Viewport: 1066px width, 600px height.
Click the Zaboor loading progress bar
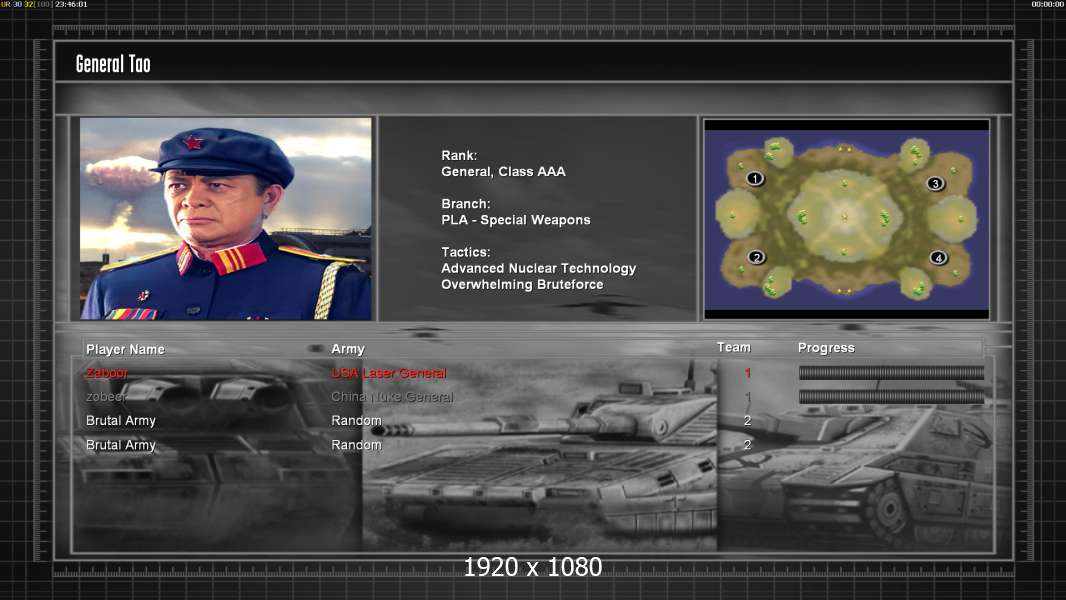point(891,372)
